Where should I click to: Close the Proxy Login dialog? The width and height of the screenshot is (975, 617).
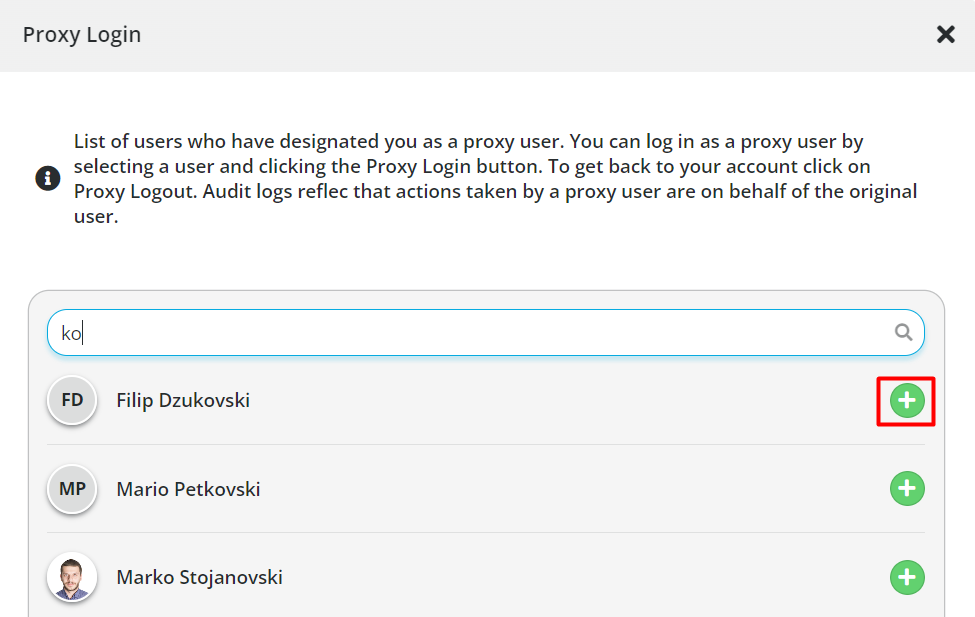(945, 34)
